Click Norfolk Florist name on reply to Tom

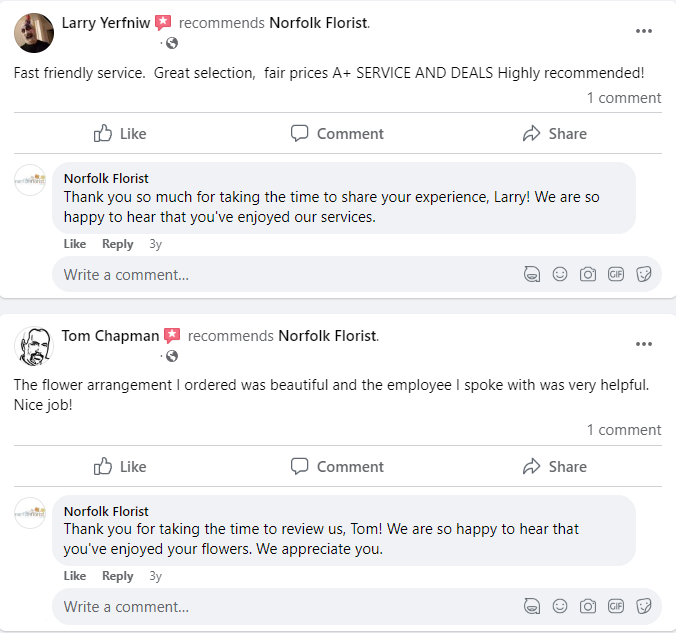click(x=106, y=511)
